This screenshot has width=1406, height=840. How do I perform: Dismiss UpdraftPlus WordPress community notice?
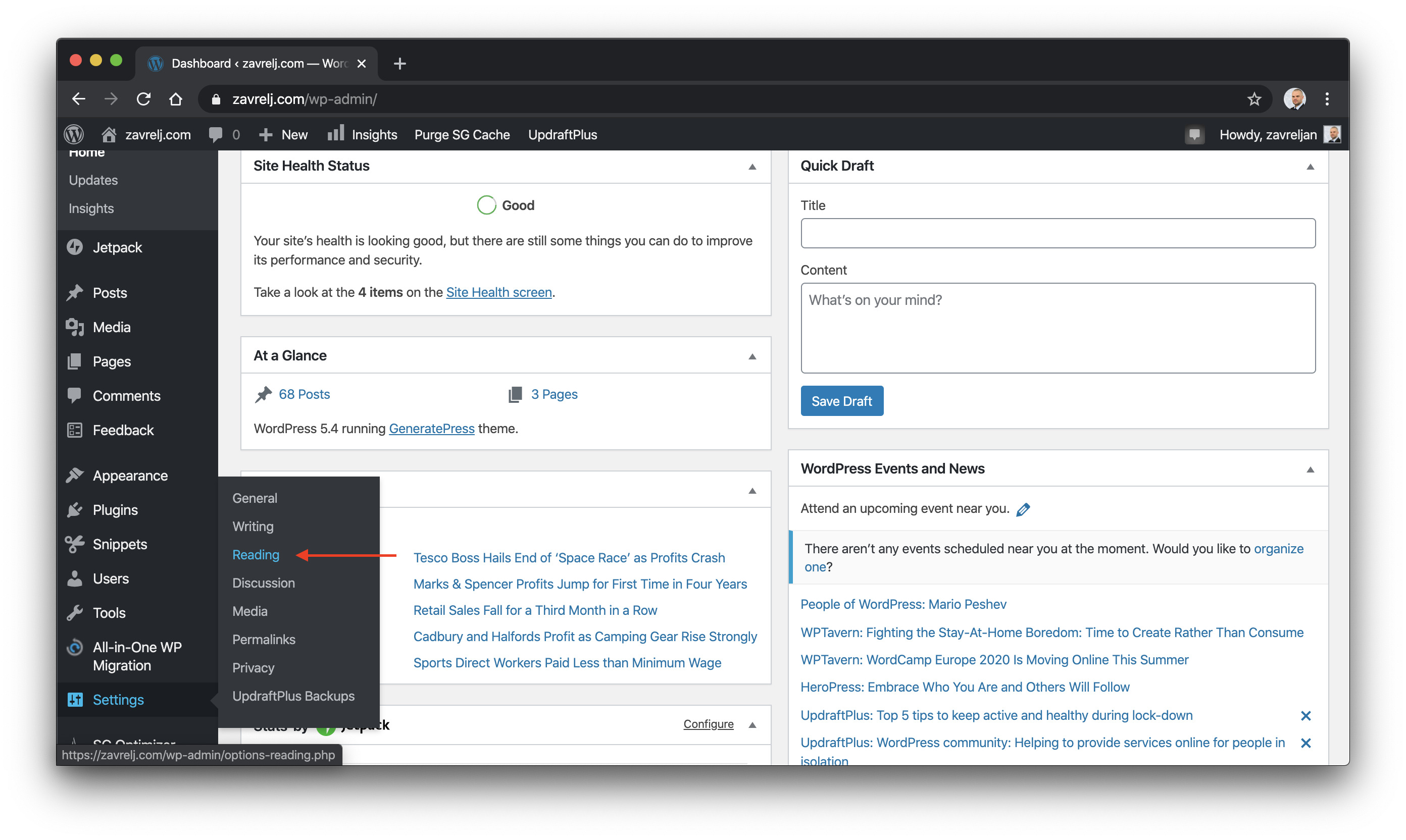coord(1305,743)
